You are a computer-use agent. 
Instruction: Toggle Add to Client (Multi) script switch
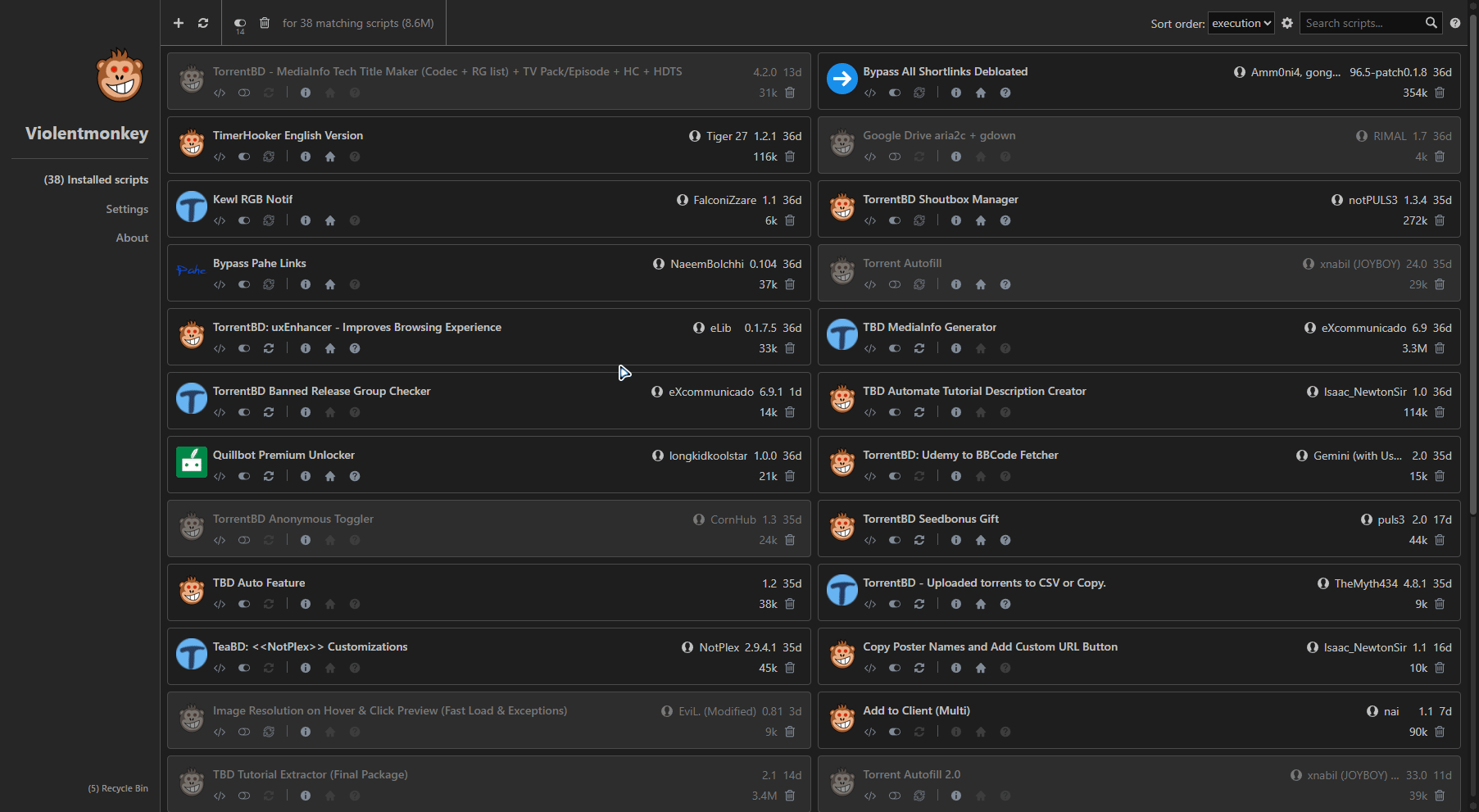895,732
